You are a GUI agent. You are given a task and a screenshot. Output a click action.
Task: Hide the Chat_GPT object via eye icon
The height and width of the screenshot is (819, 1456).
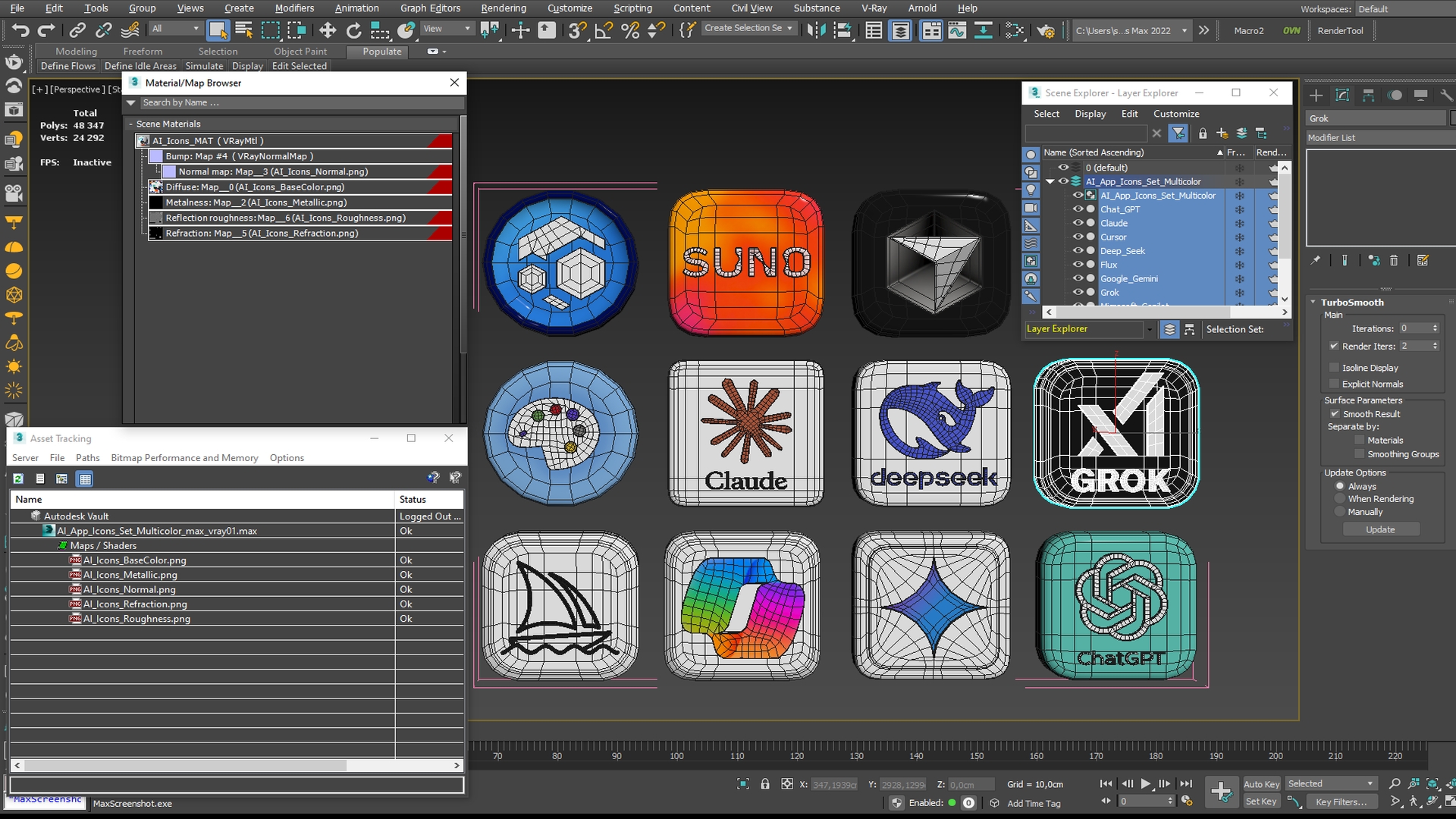1078,209
